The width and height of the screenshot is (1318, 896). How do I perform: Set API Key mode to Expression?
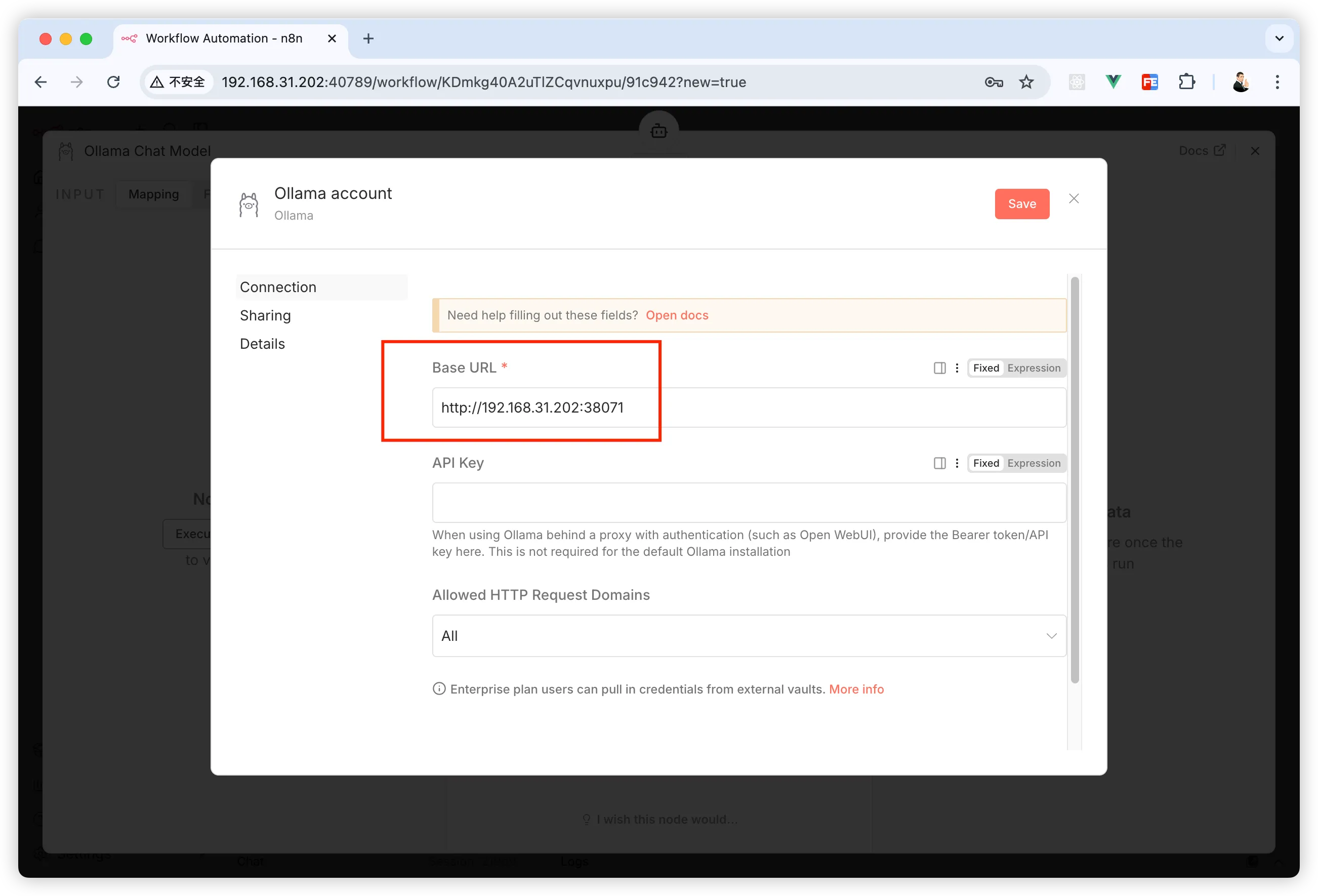[x=1034, y=463]
